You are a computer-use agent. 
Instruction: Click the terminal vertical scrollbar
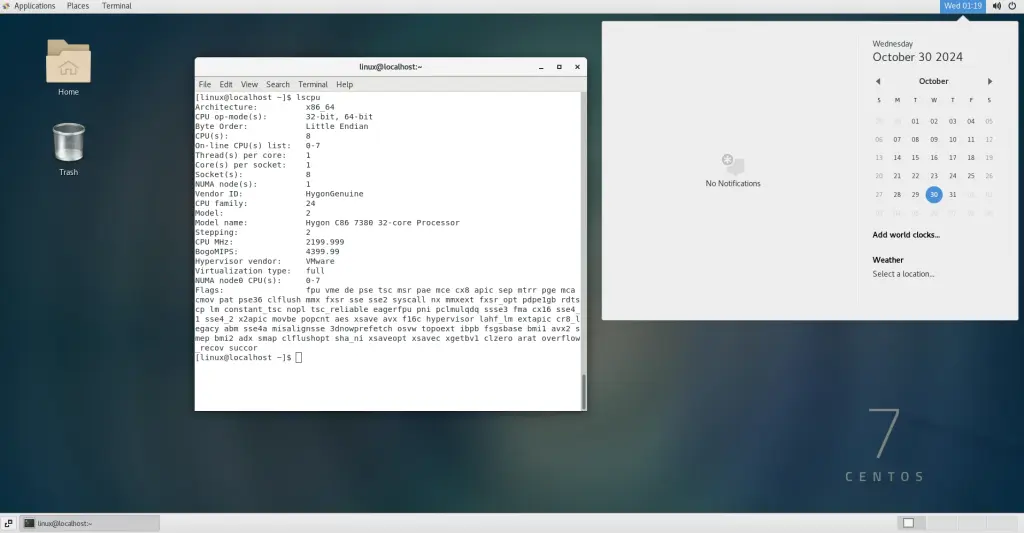click(x=583, y=390)
